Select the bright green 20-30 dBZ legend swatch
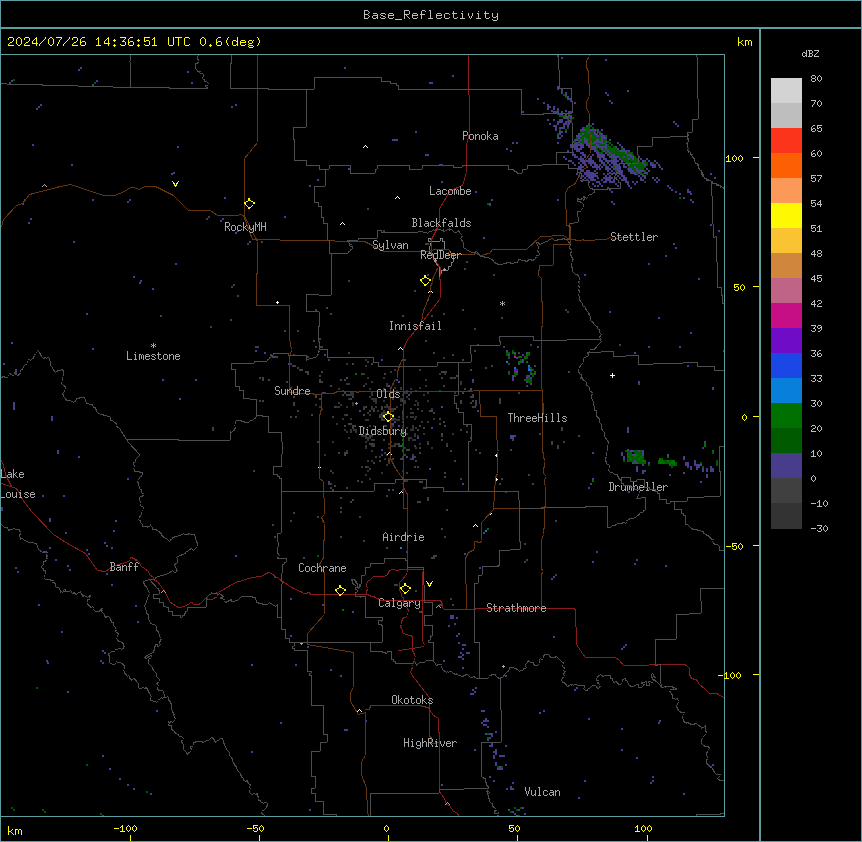The image size is (862, 842). [x=786, y=416]
